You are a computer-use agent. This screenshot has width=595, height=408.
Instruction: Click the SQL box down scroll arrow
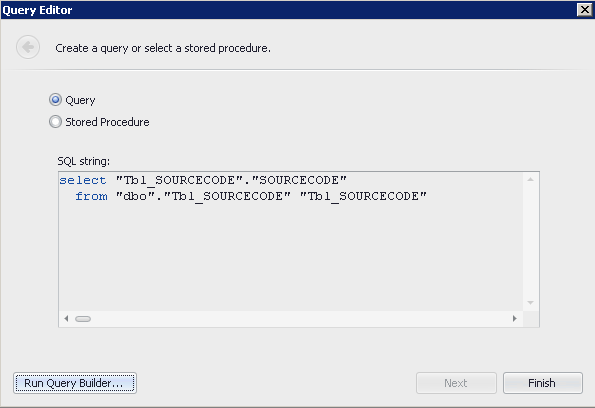pyautogui.click(x=530, y=302)
